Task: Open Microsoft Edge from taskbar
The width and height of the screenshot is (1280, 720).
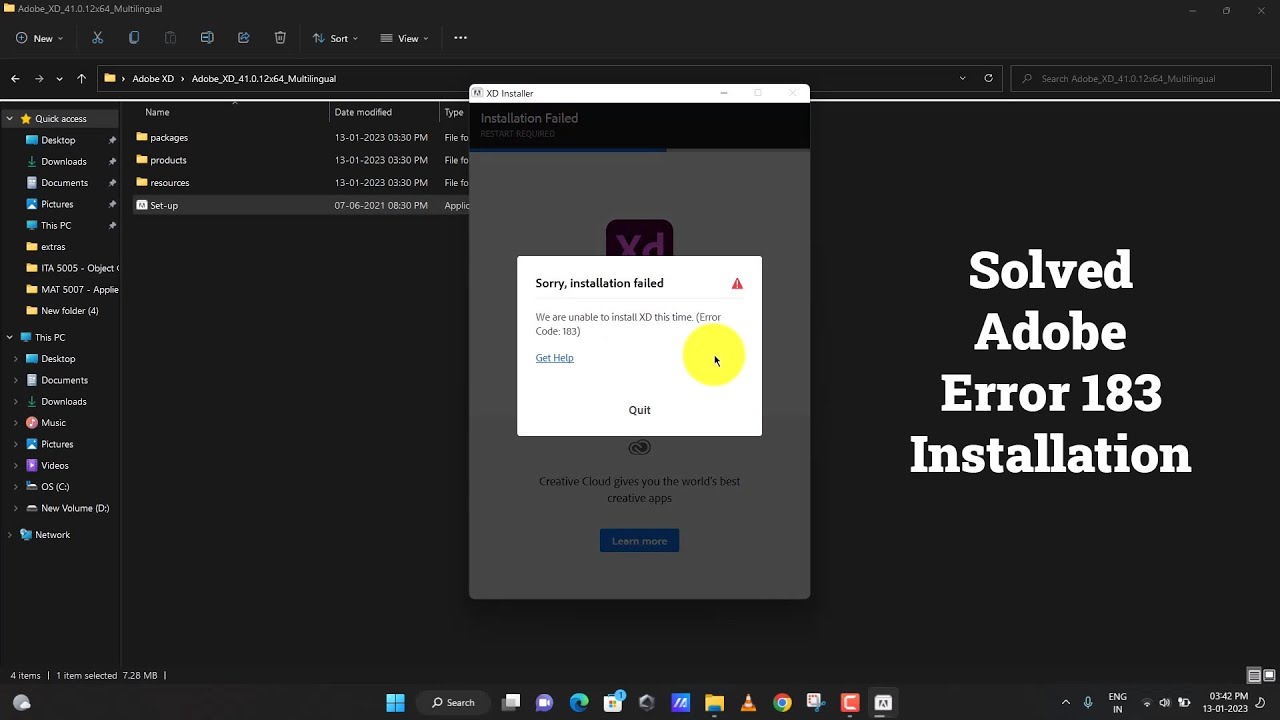Action: pos(579,703)
